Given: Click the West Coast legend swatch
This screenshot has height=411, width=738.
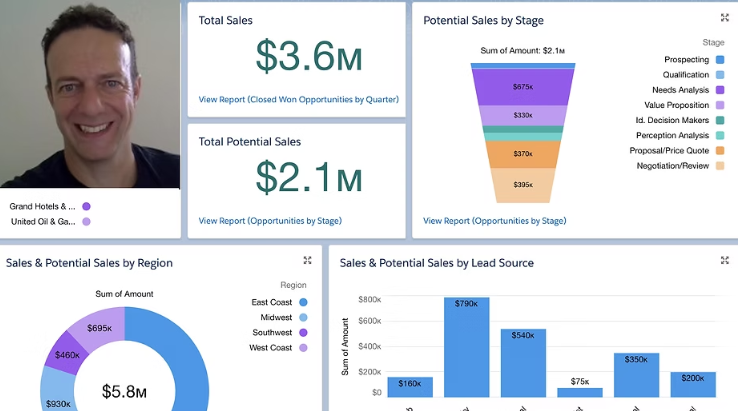Looking at the screenshot, I should [303, 348].
